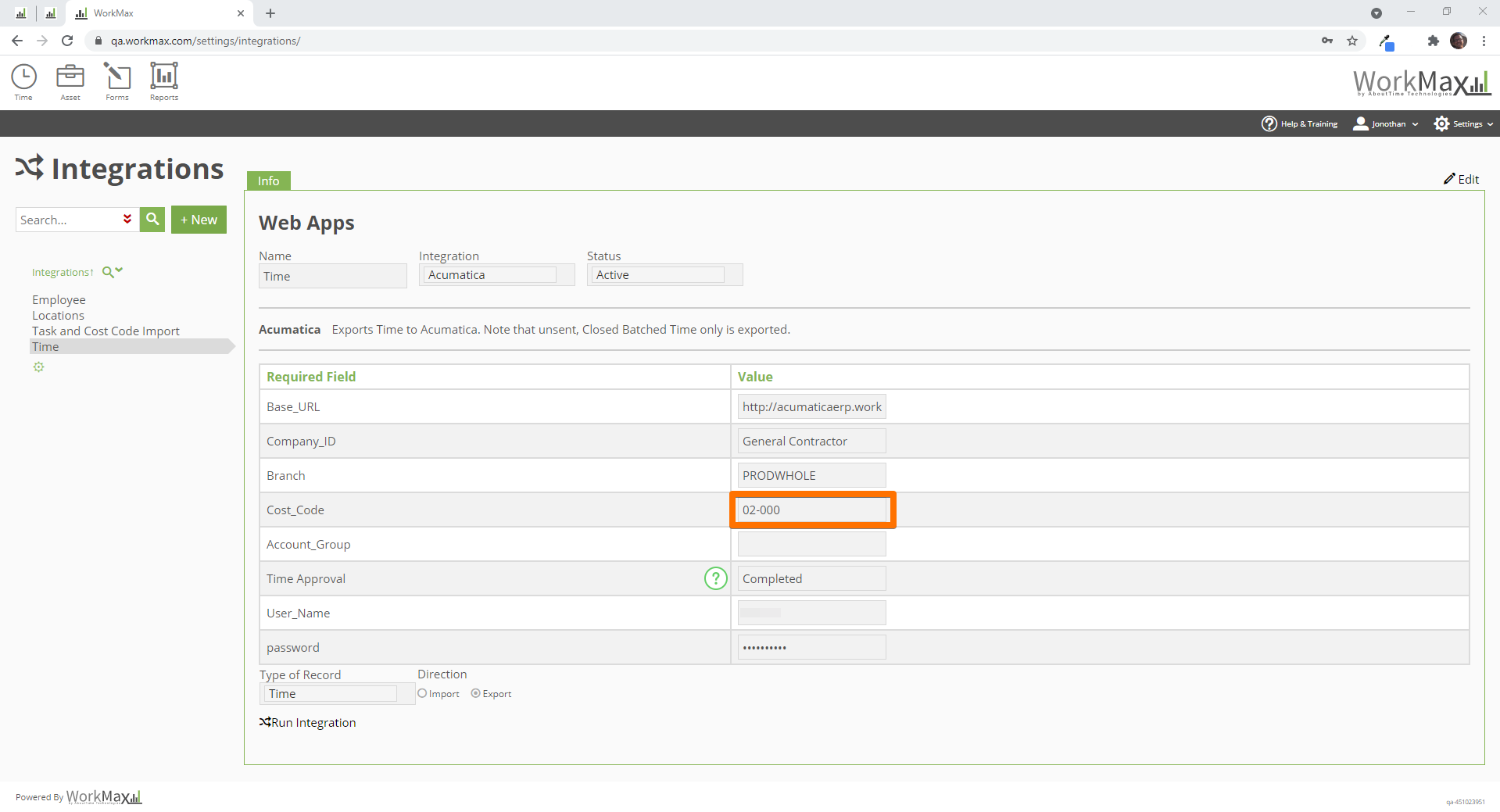The height and width of the screenshot is (812, 1500).
Task: Open the Settings gear icon
Action: point(1441,123)
